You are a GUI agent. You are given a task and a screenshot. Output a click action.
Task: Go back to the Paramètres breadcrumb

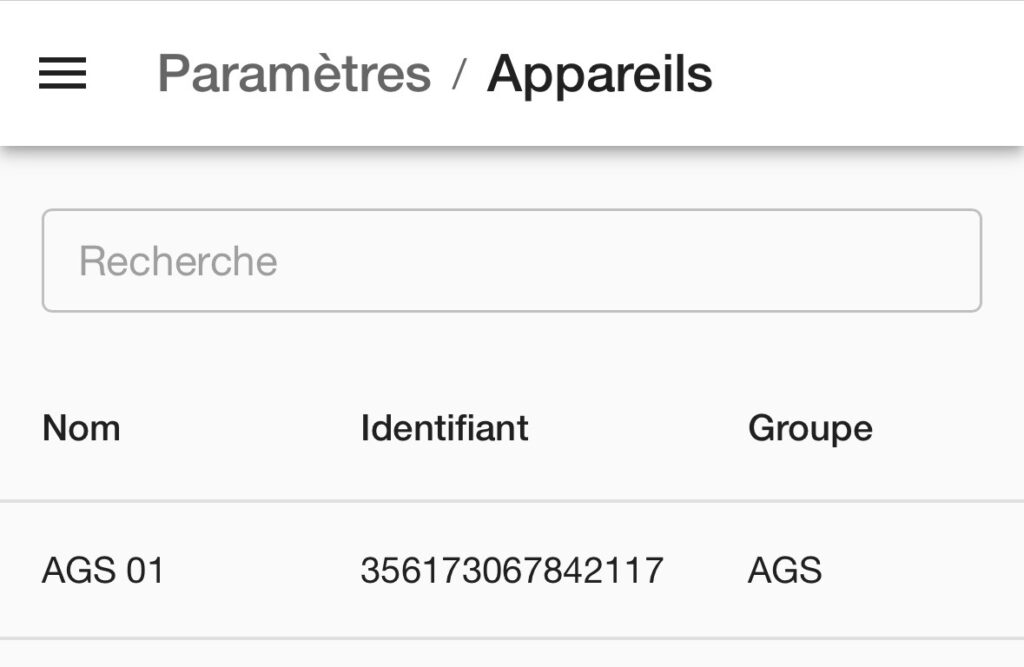294,73
